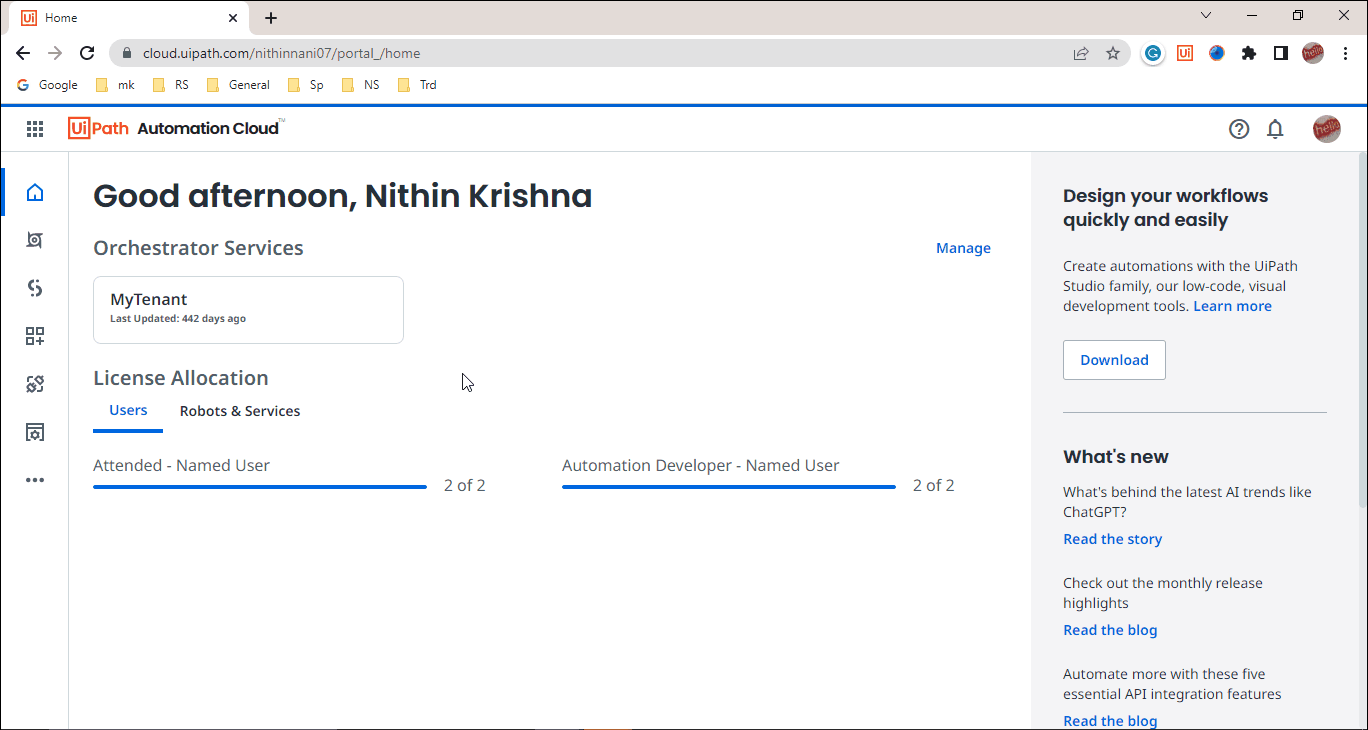The width and height of the screenshot is (1368, 730).
Task: Open the RS bookmarks folder
Action: tap(171, 85)
